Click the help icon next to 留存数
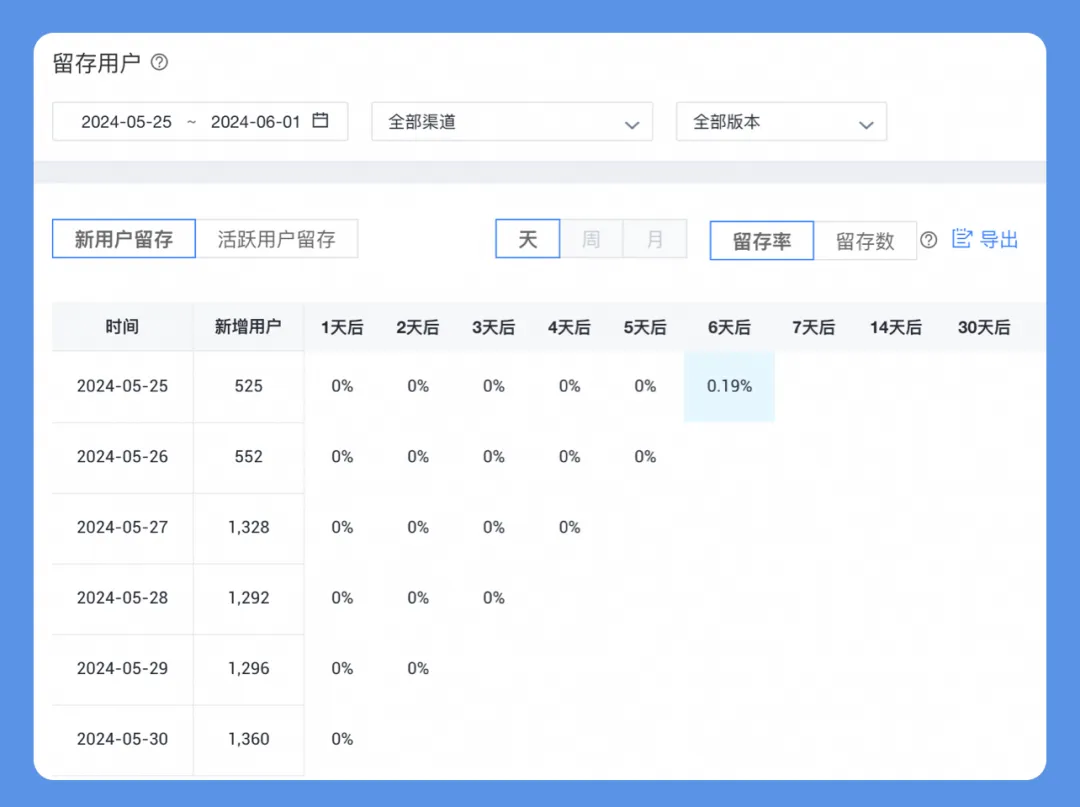 (928, 240)
